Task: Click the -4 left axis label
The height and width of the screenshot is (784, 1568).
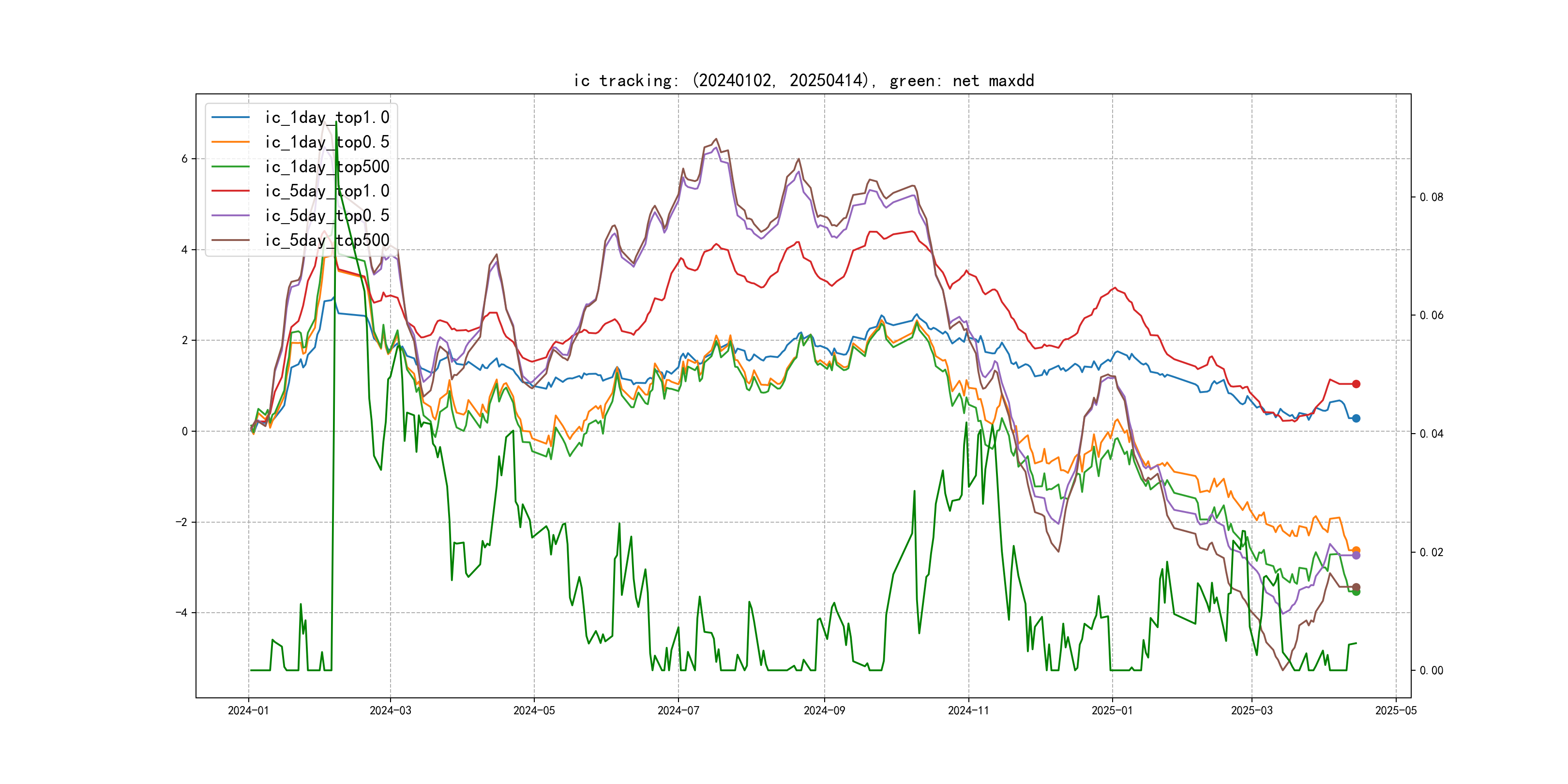Action: pyautogui.click(x=181, y=612)
